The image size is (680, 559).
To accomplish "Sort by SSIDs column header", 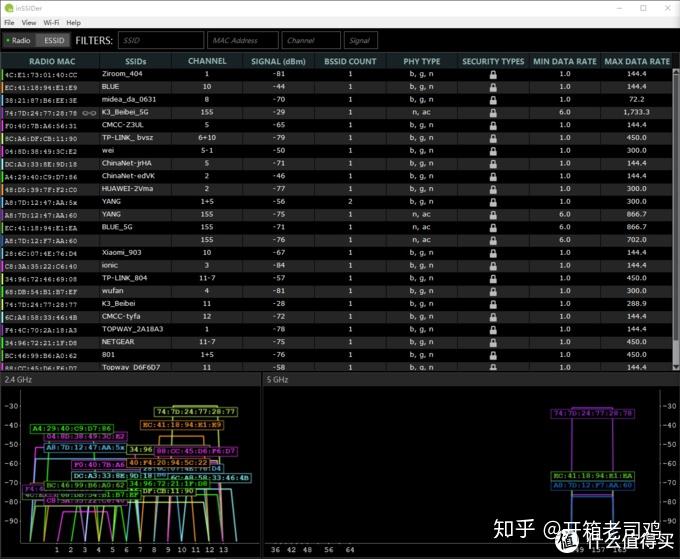I will [x=136, y=62].
